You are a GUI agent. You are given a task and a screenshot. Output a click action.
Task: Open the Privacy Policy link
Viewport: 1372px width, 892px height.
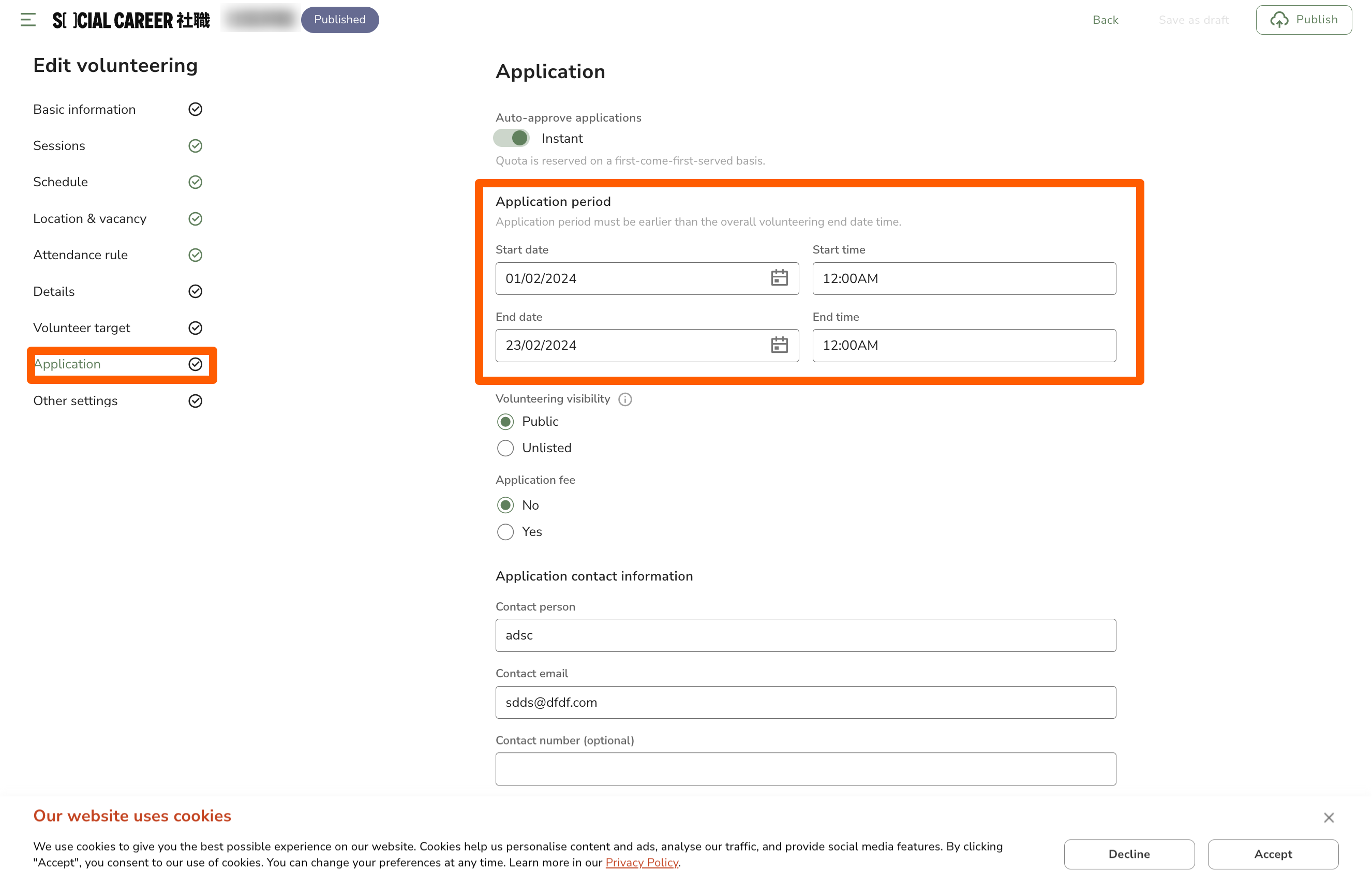click(642, 862)
